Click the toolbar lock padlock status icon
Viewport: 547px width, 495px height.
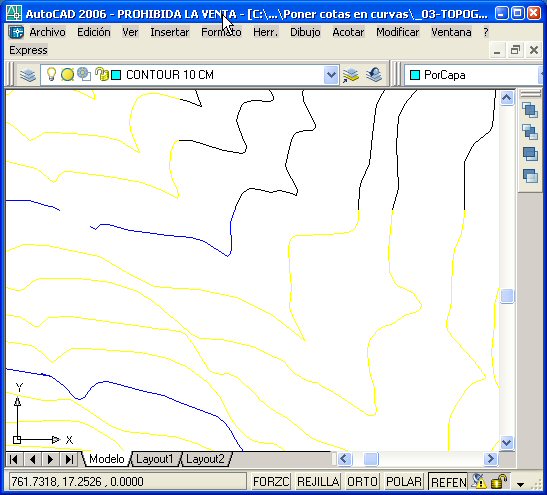click(499, 482)
